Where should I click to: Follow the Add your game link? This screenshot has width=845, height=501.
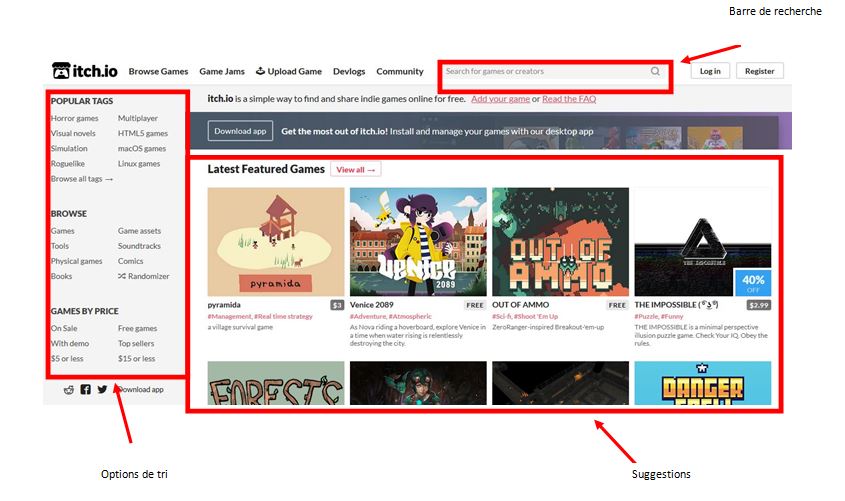500,99
